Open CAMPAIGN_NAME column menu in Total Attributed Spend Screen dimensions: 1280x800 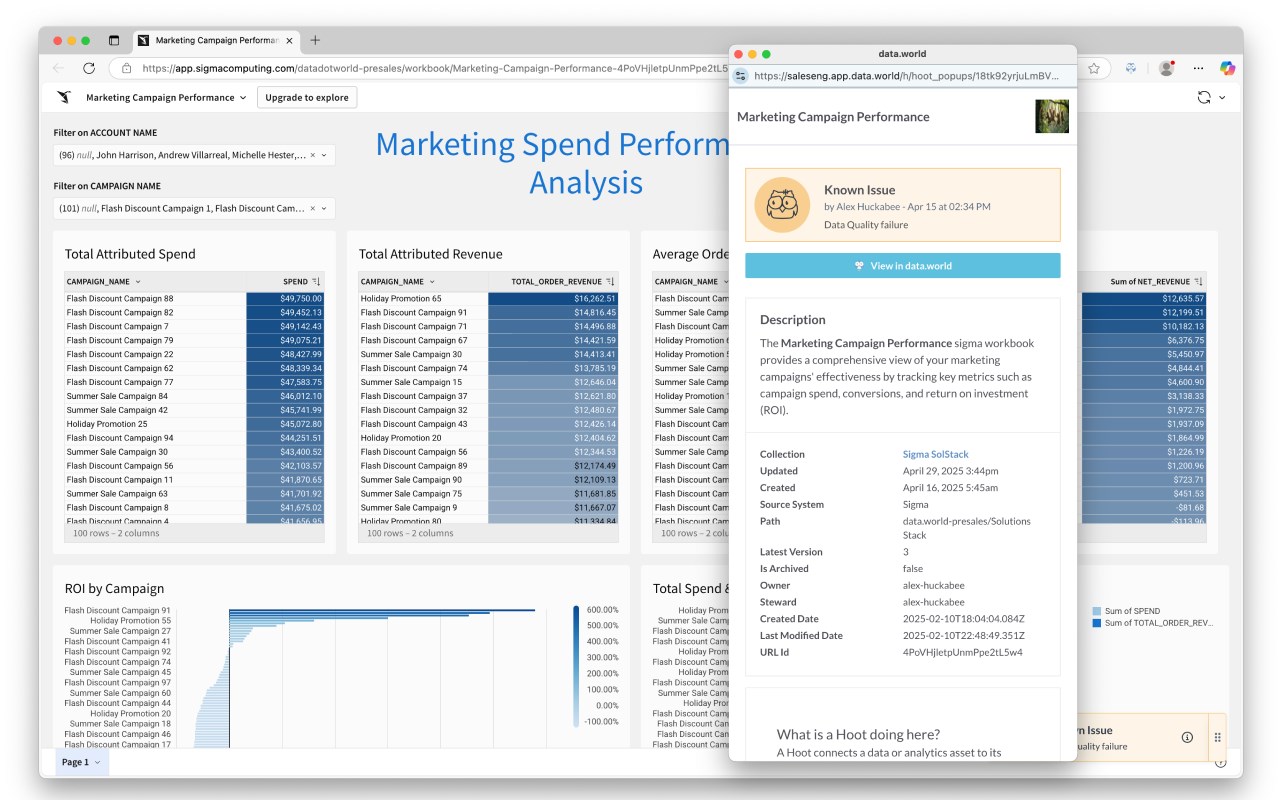click(138, 282)
